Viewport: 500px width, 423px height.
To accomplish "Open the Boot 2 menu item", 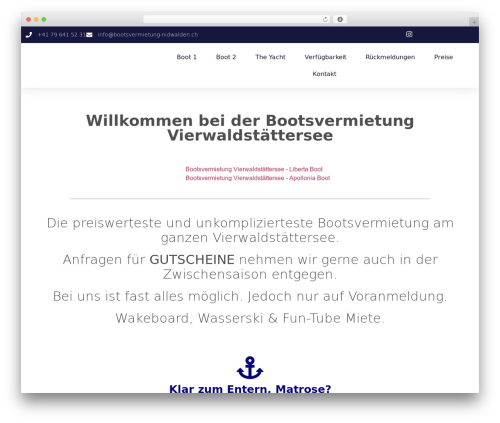I will click(226, 57).
